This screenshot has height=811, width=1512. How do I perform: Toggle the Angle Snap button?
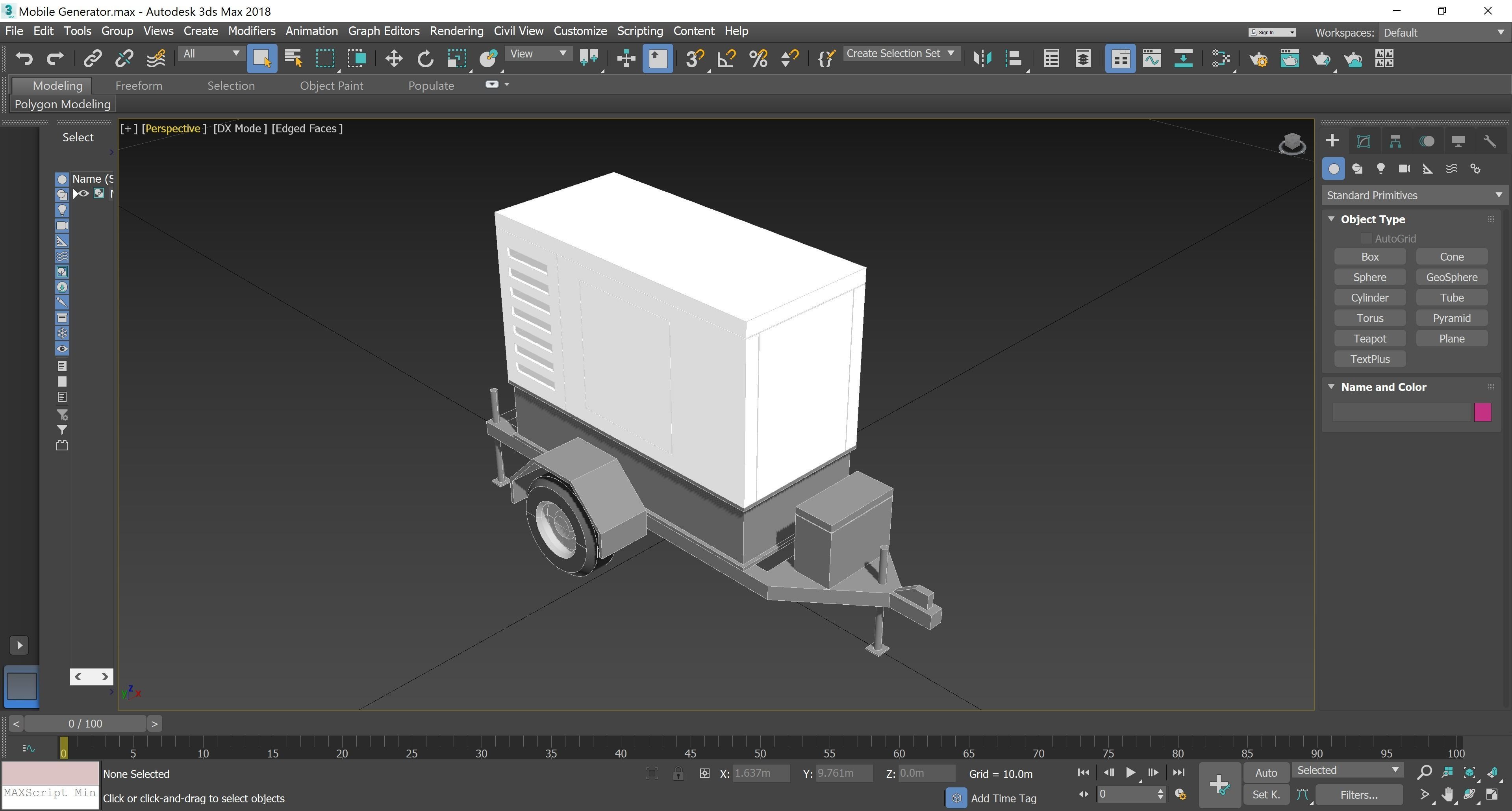tap(726, 58)
